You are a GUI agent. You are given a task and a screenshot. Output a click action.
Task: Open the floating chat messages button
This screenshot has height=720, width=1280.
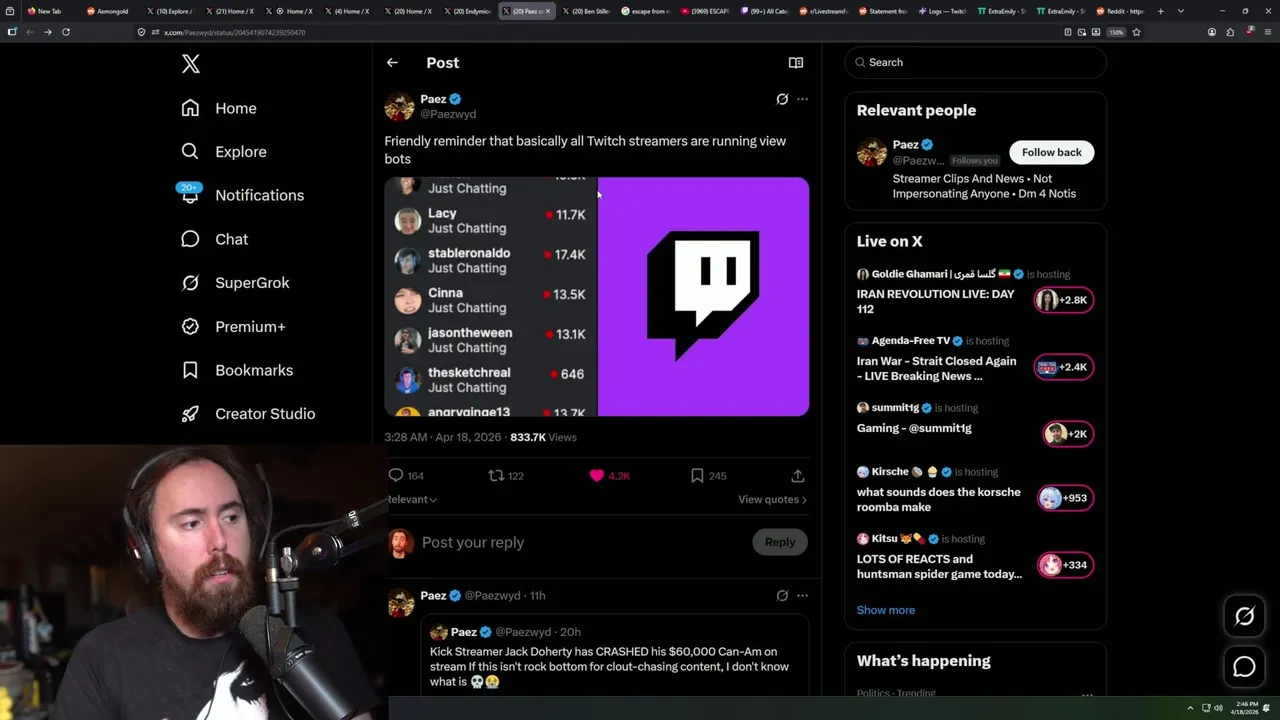tap(1244, 666)
